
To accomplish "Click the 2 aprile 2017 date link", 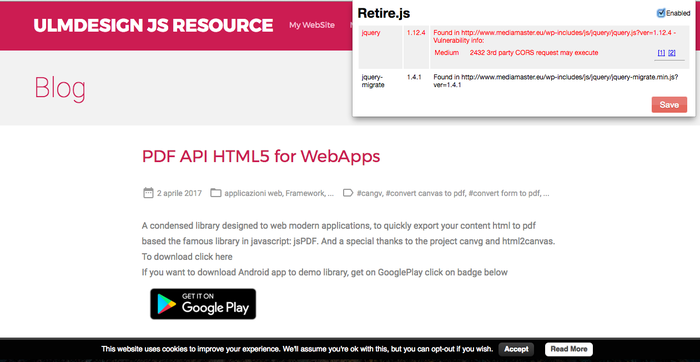I will [x=179, y=193].
